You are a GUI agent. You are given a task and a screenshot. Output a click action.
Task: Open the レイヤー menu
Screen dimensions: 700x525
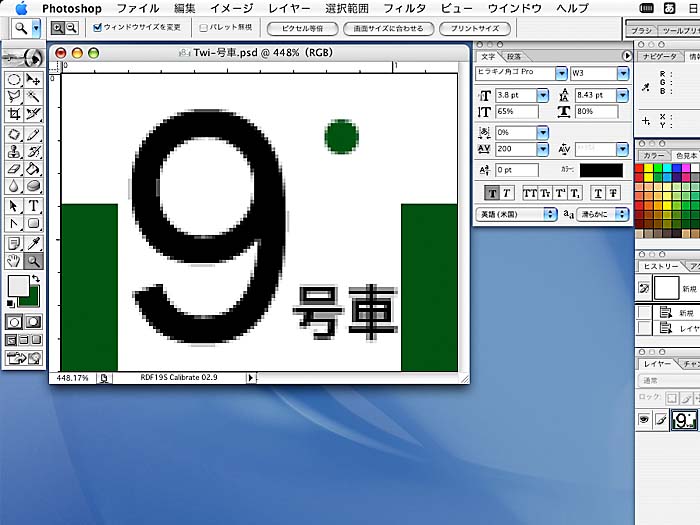point(289,8)
